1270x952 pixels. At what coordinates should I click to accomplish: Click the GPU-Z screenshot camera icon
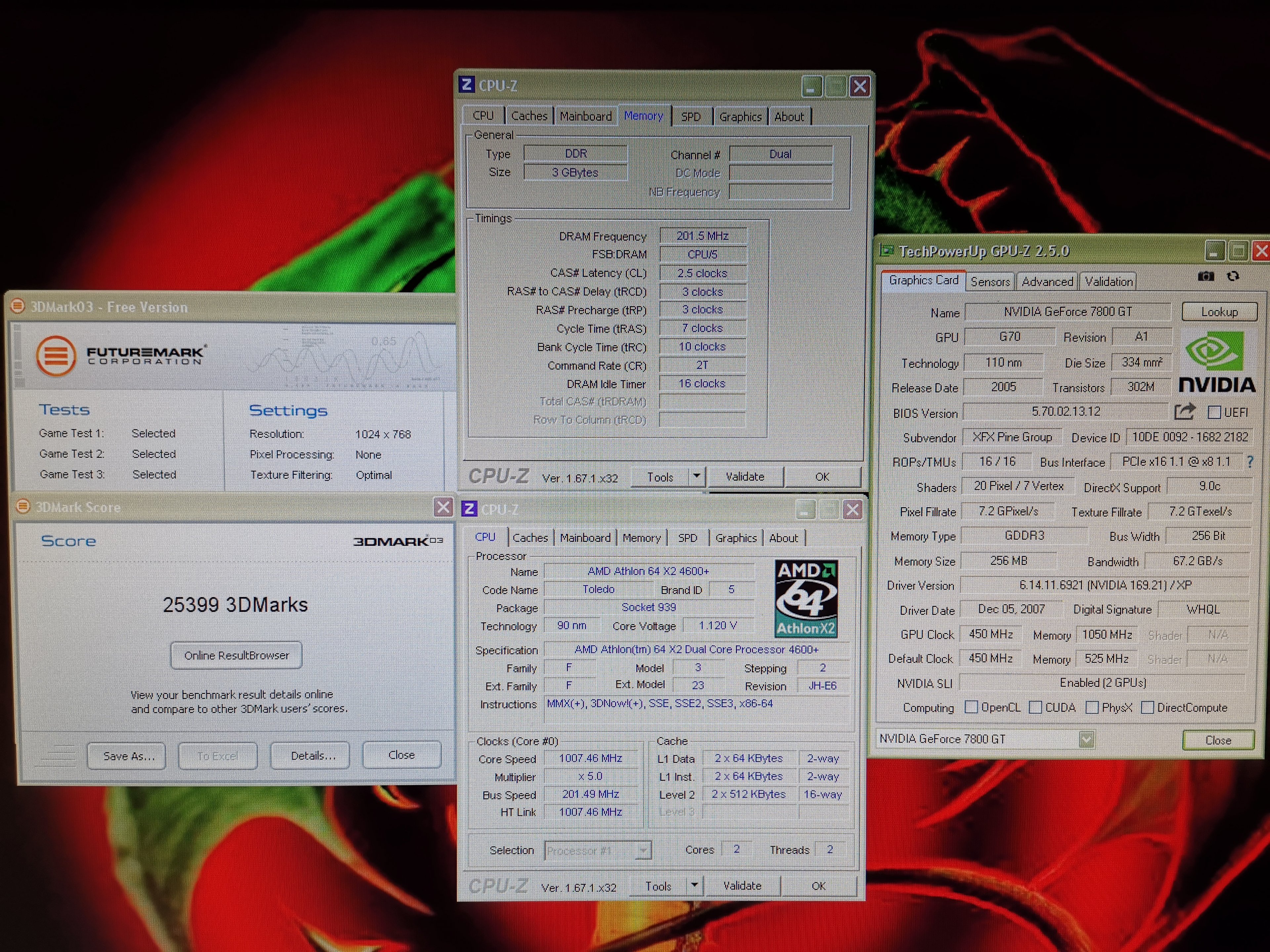(x=1206, y=277)
